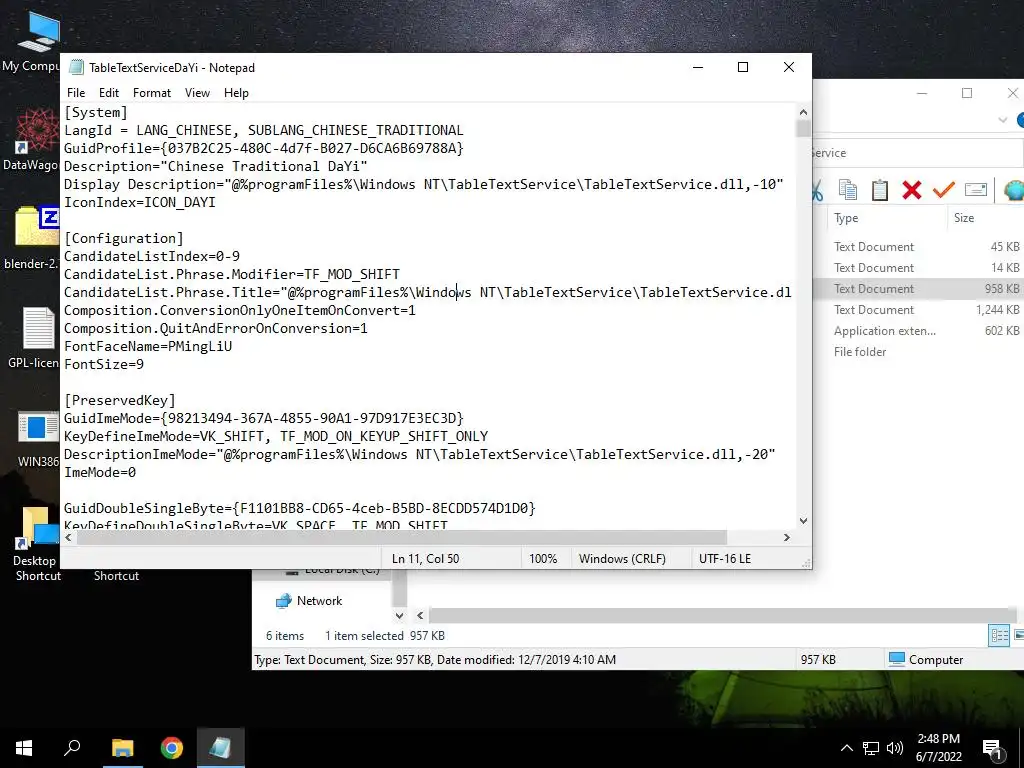Screen dimensions: 1024x768
Task: Open the Help menu in Notepad
Action: (x=236, y=93)
